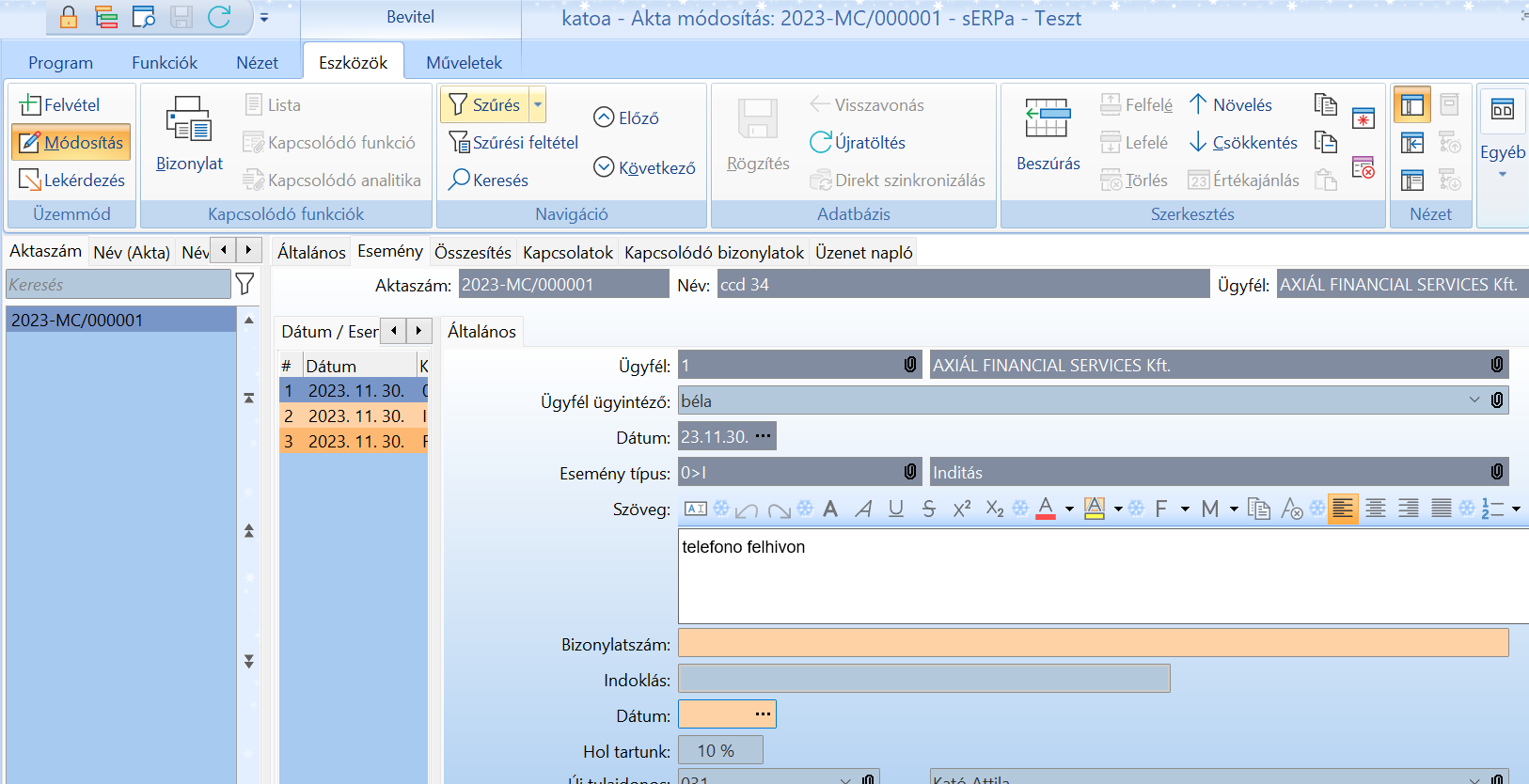Click the funnel icon beside Keresés box

click(x=244, y=284)
